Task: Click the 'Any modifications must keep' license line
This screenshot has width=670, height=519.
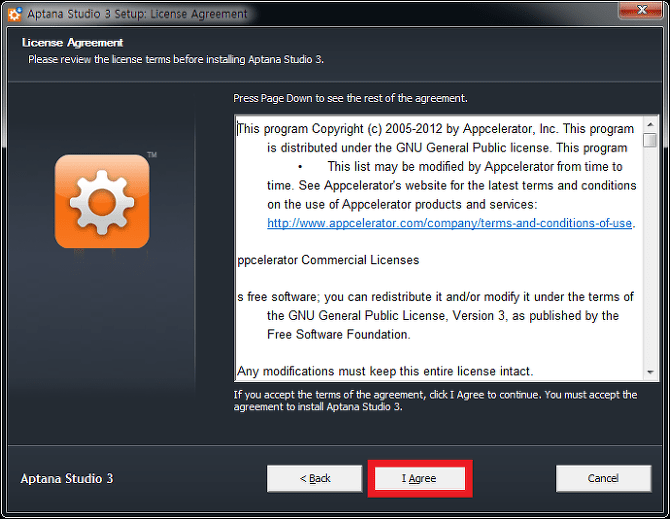Action: (385, 371)
